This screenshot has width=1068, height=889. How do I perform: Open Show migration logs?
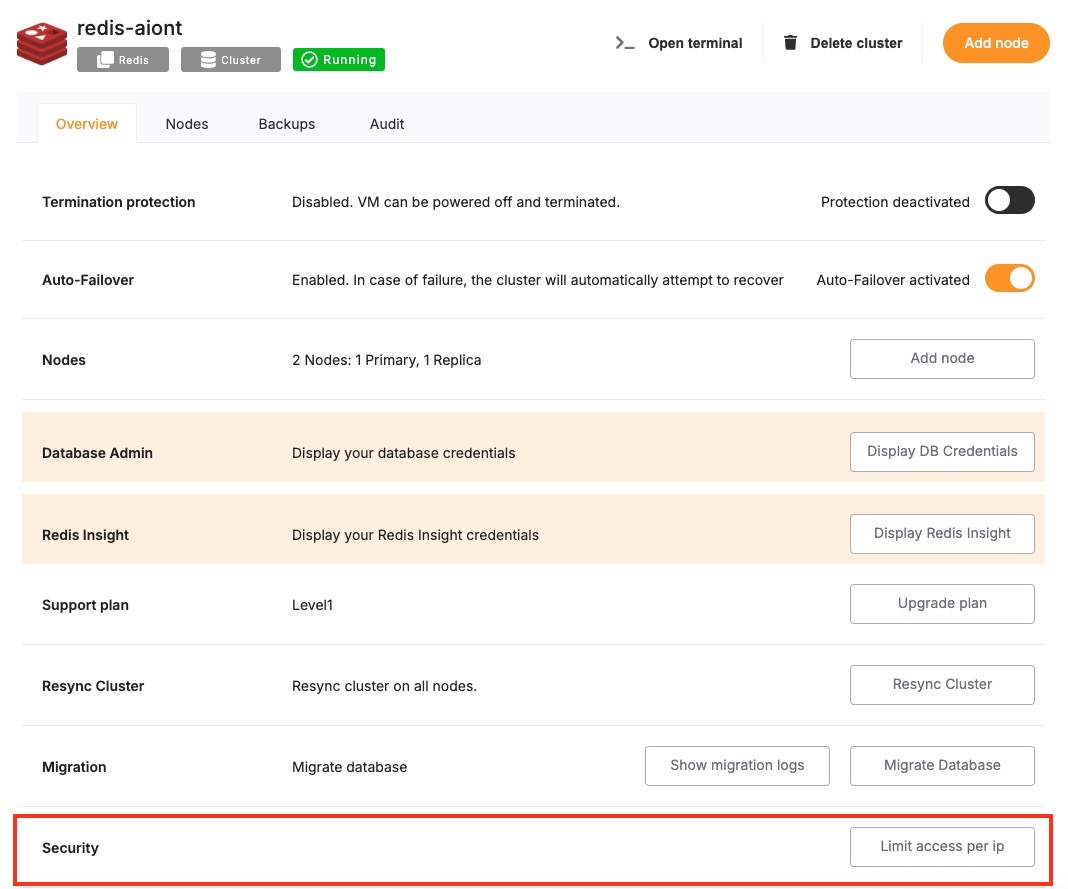click(737, 765)
